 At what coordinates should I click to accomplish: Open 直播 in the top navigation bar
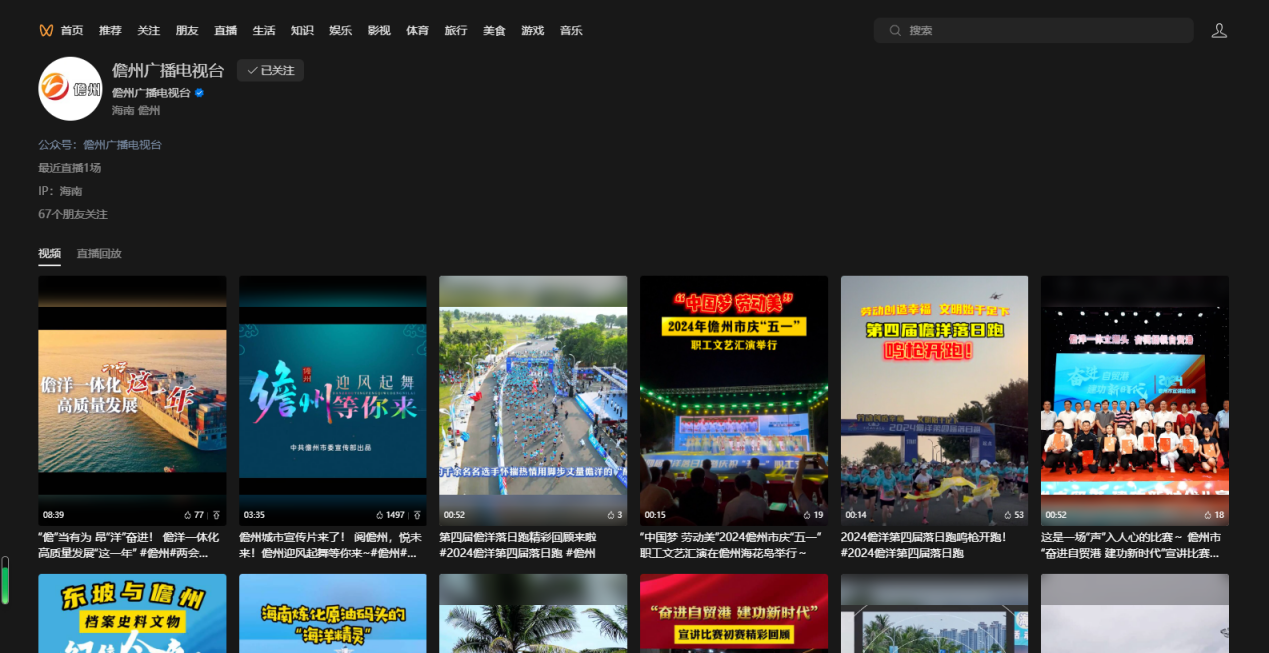(x=225, y=31)
